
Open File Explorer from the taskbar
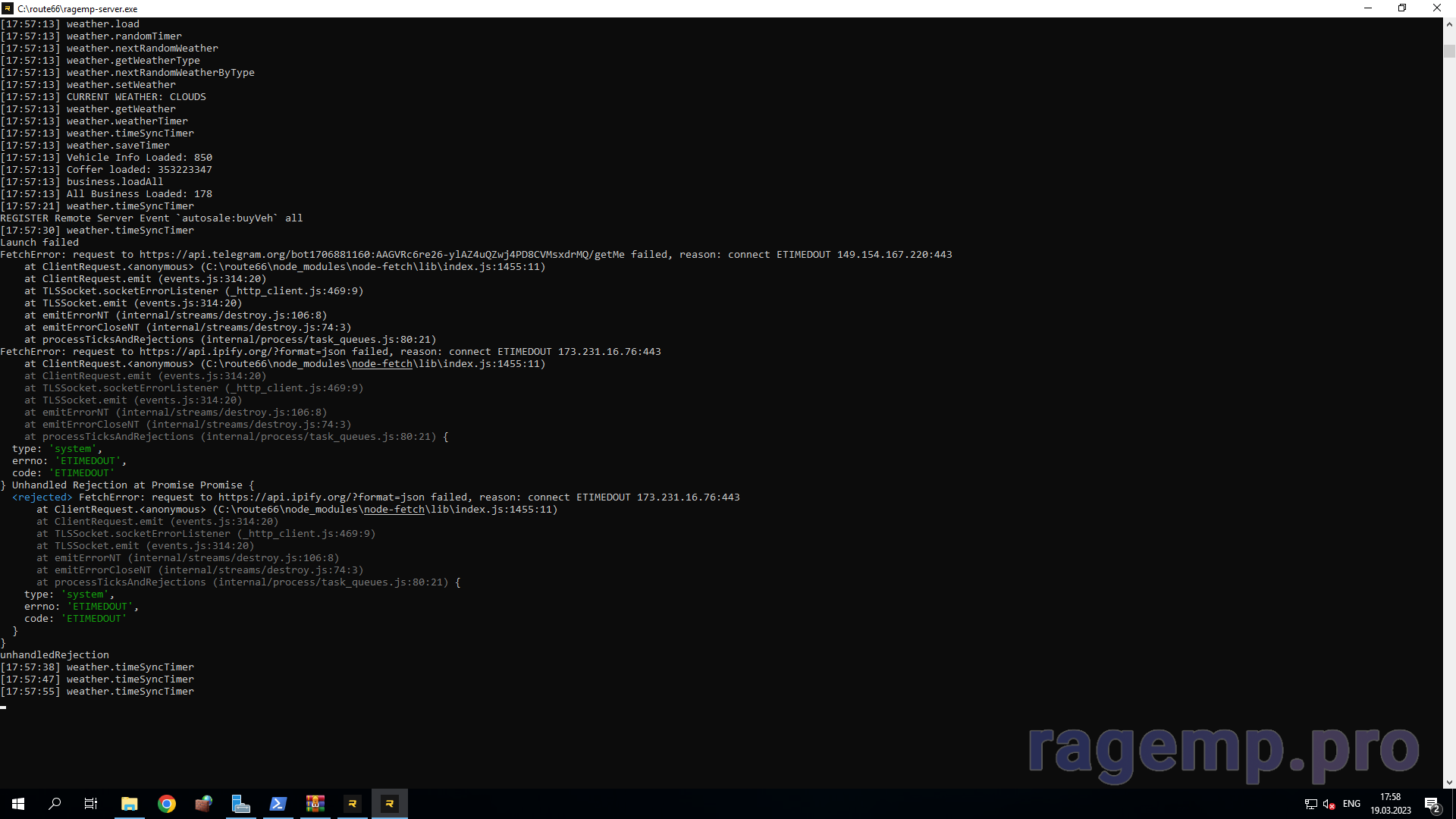pyautogui.click(x=130, y=804)
